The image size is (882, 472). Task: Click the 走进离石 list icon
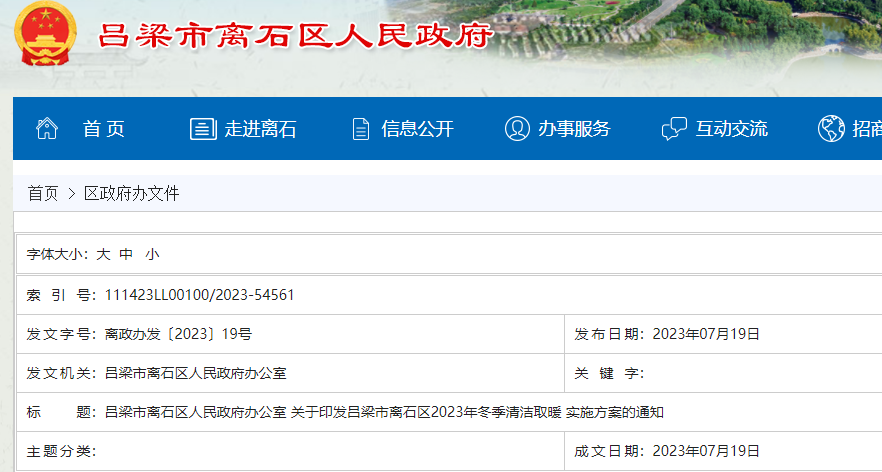[203, 129]
